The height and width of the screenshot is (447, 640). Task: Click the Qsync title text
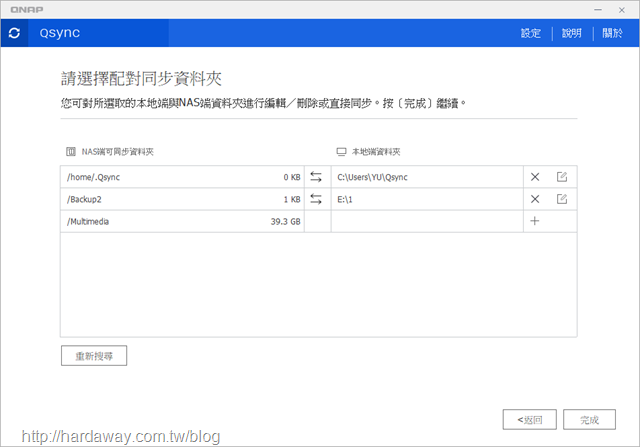point(60,33)
